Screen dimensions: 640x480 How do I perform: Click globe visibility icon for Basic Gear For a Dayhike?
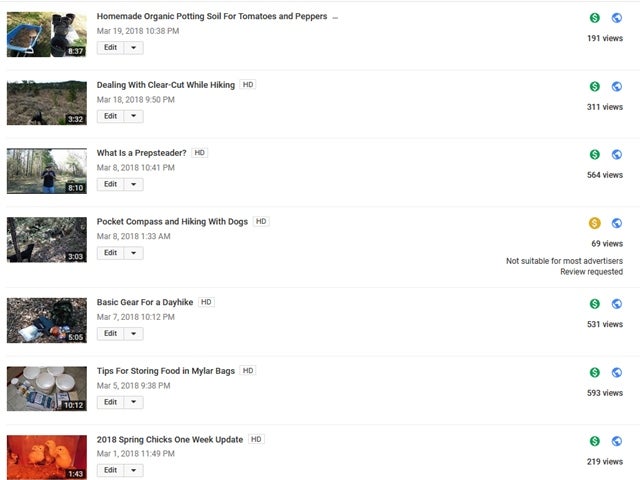point(617,304)
